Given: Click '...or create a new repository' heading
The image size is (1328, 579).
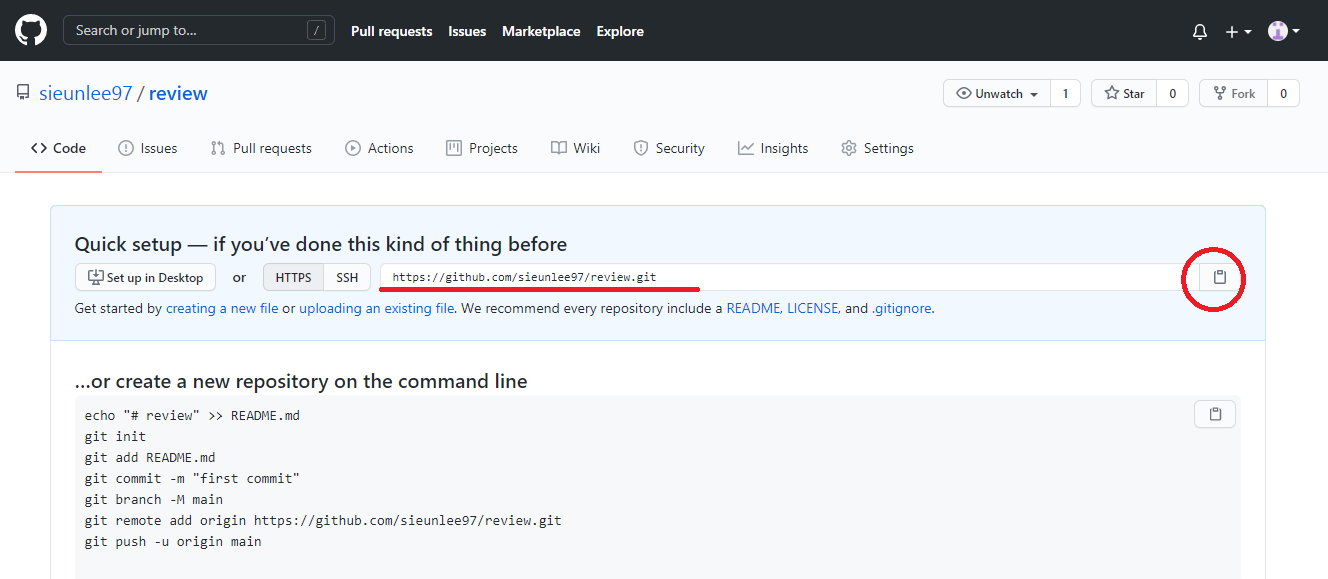Looking at the screenshot, I should [x=301, y=381].
